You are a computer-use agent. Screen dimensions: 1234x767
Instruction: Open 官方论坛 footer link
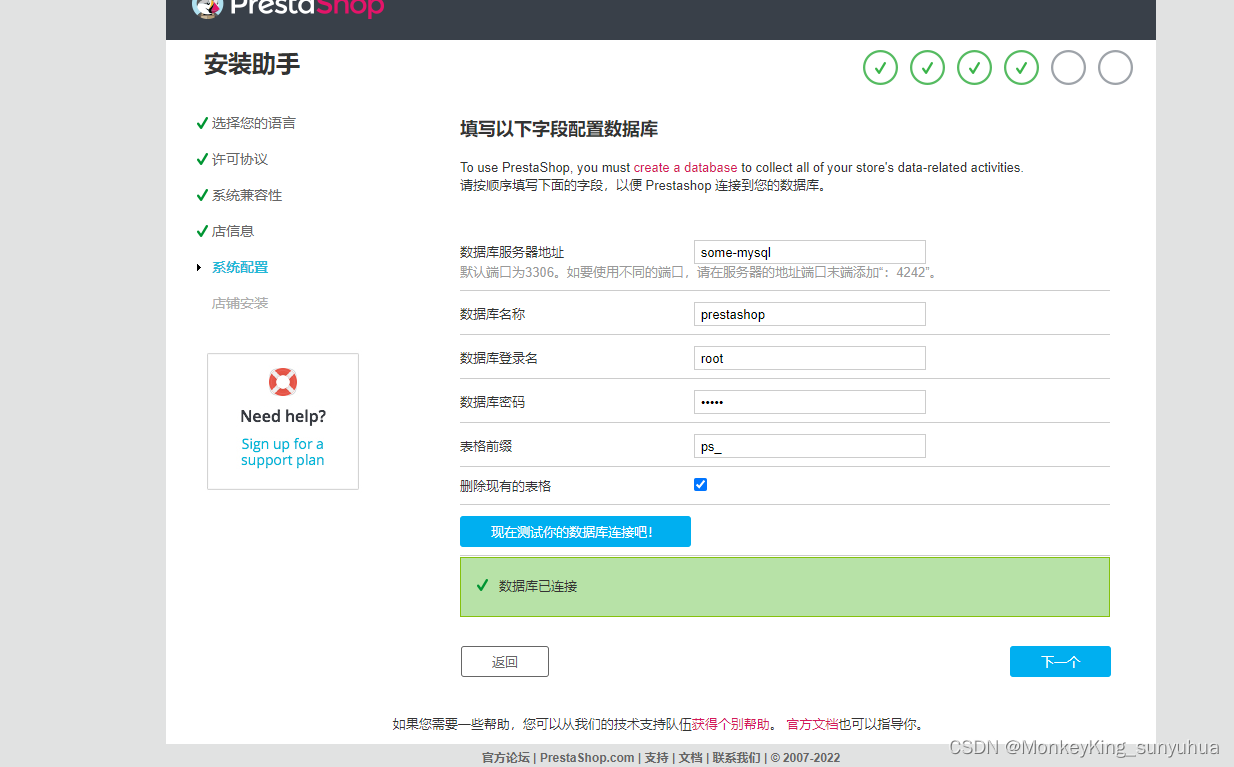pos(505,758)
